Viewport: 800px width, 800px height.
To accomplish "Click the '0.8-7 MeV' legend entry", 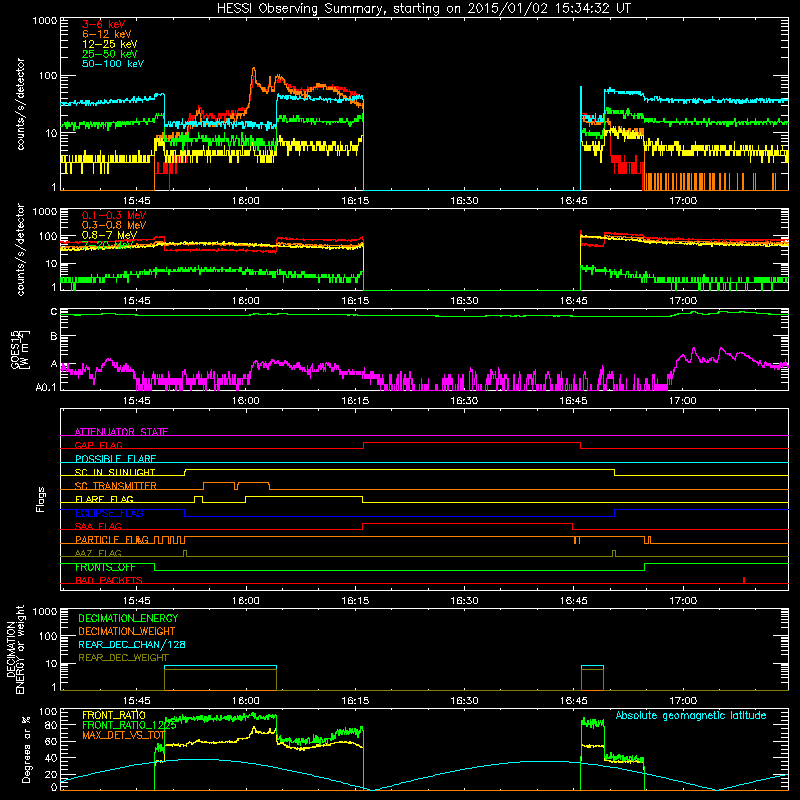I will pyautogui.click(x=109, y=235).
